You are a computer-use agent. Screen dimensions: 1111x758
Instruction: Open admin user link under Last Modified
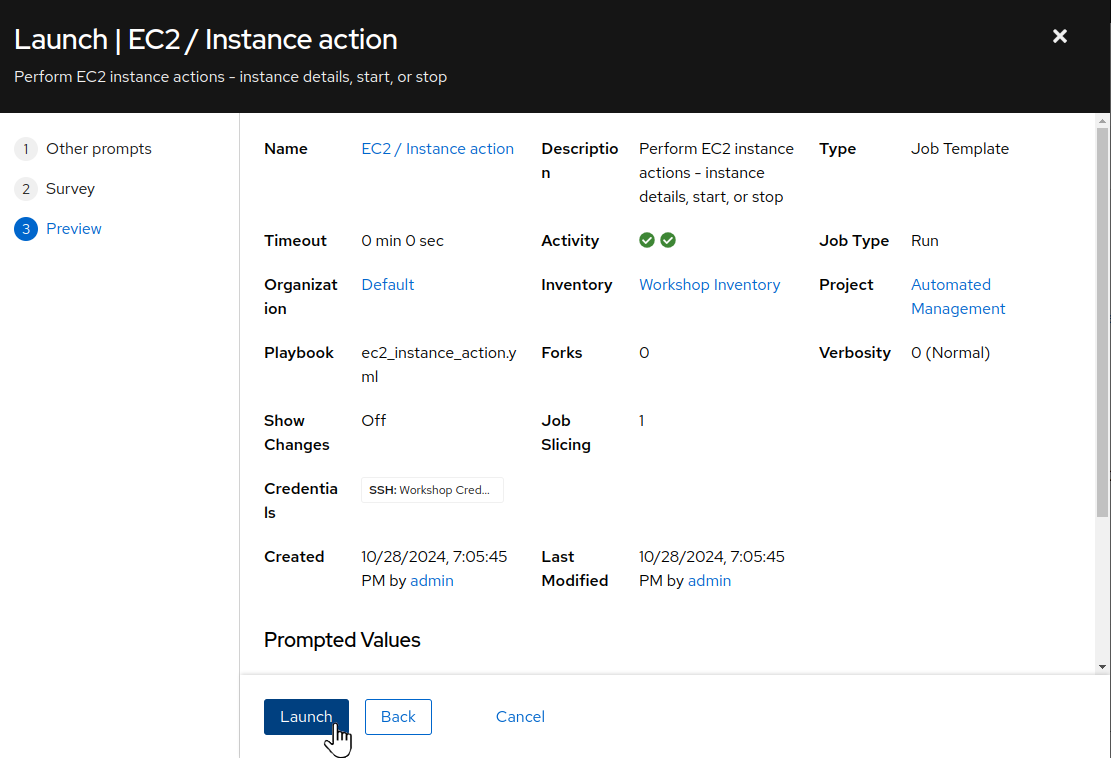[709, 581]
